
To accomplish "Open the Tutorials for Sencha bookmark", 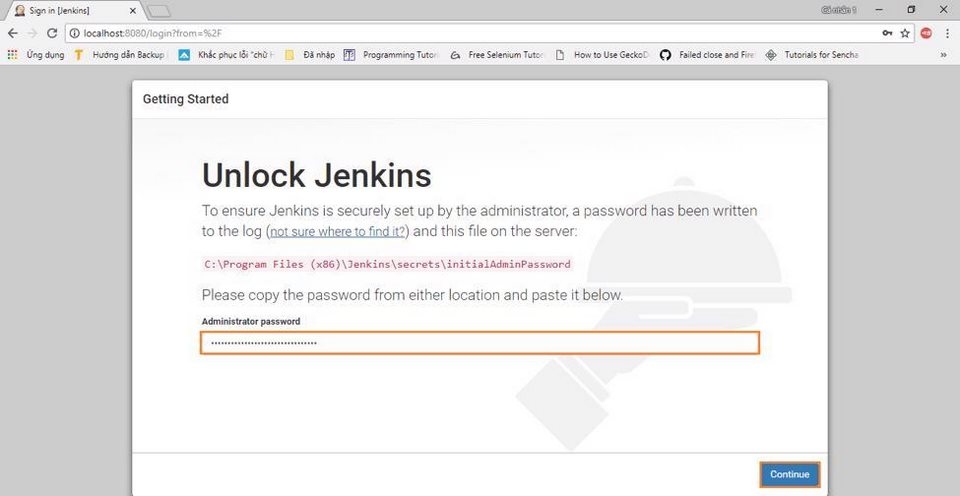I will (812, 54).
